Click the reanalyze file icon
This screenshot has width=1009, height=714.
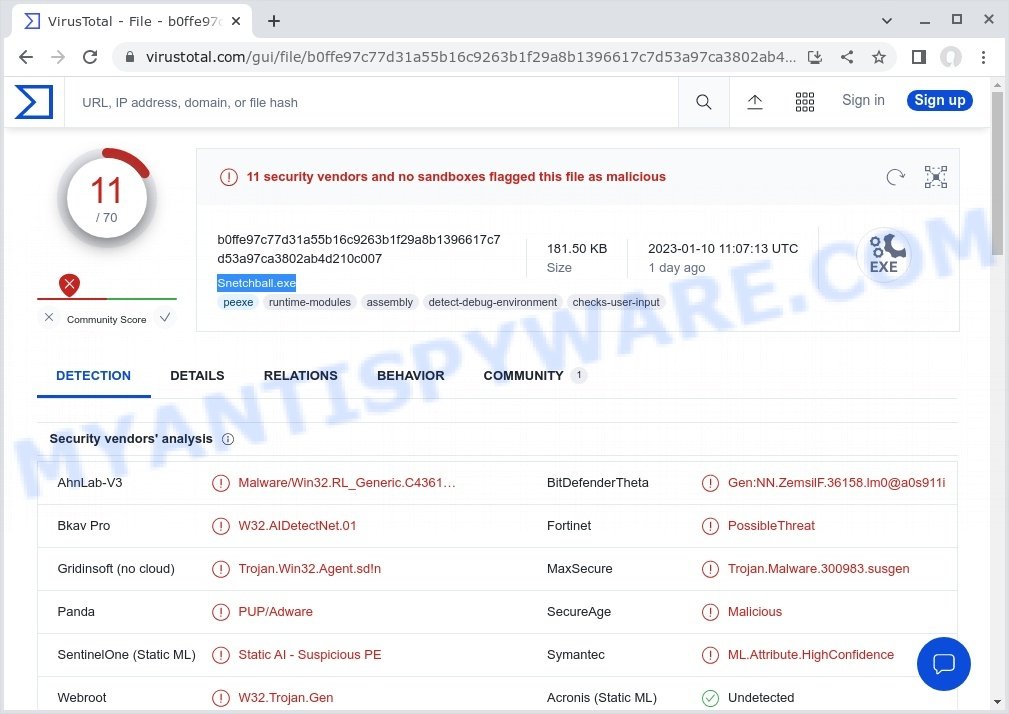pos(895,177)
